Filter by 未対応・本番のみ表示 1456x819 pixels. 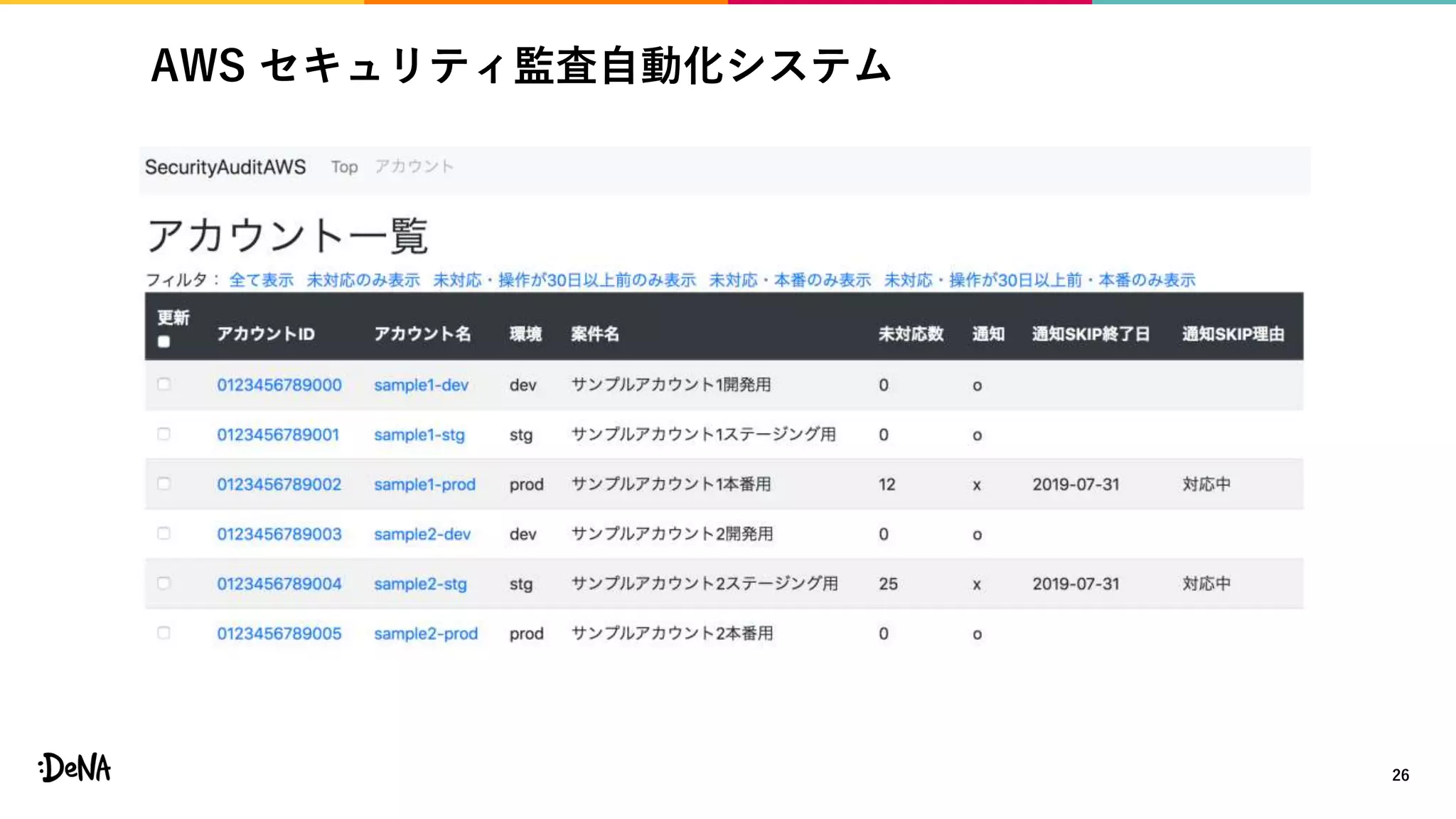[790, 280]
